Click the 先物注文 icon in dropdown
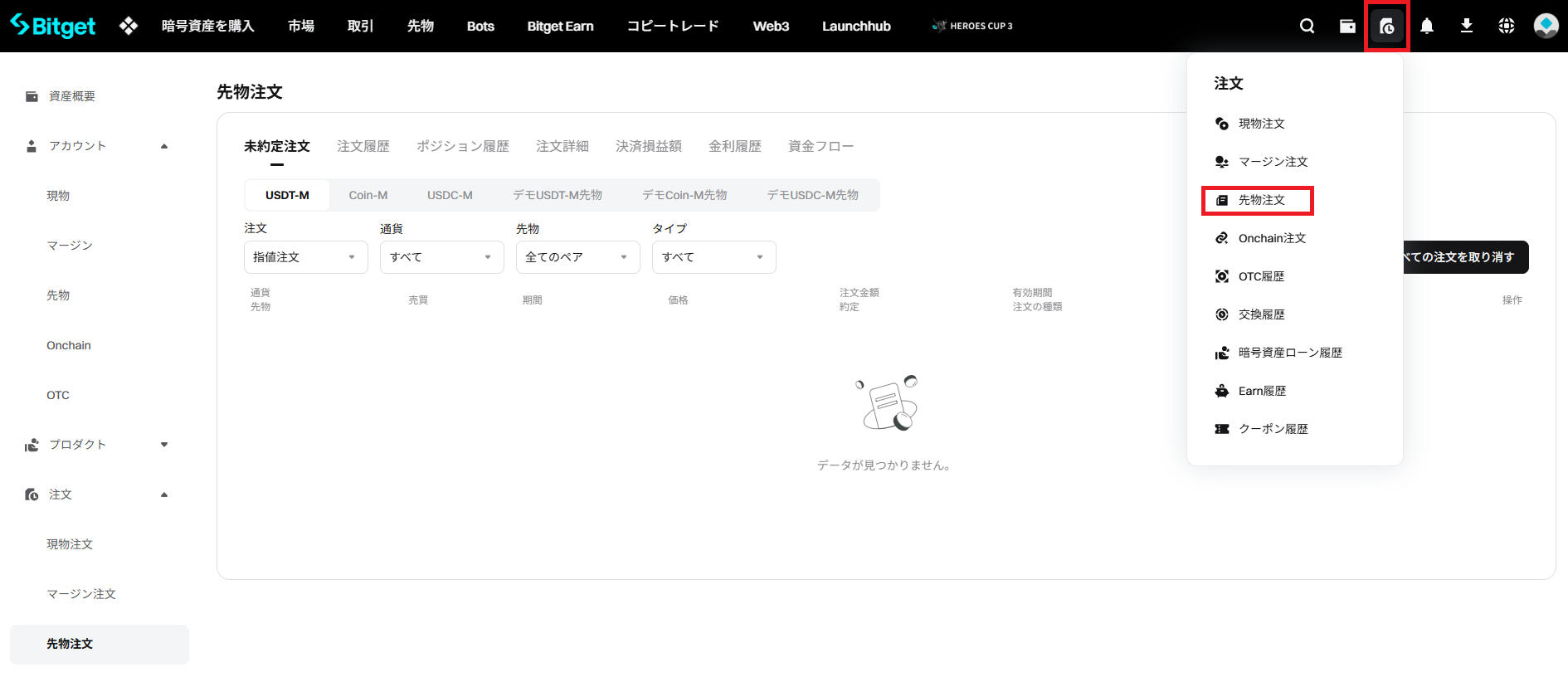Screen dimensions: 1568x682 click(x=1222, y=200)
